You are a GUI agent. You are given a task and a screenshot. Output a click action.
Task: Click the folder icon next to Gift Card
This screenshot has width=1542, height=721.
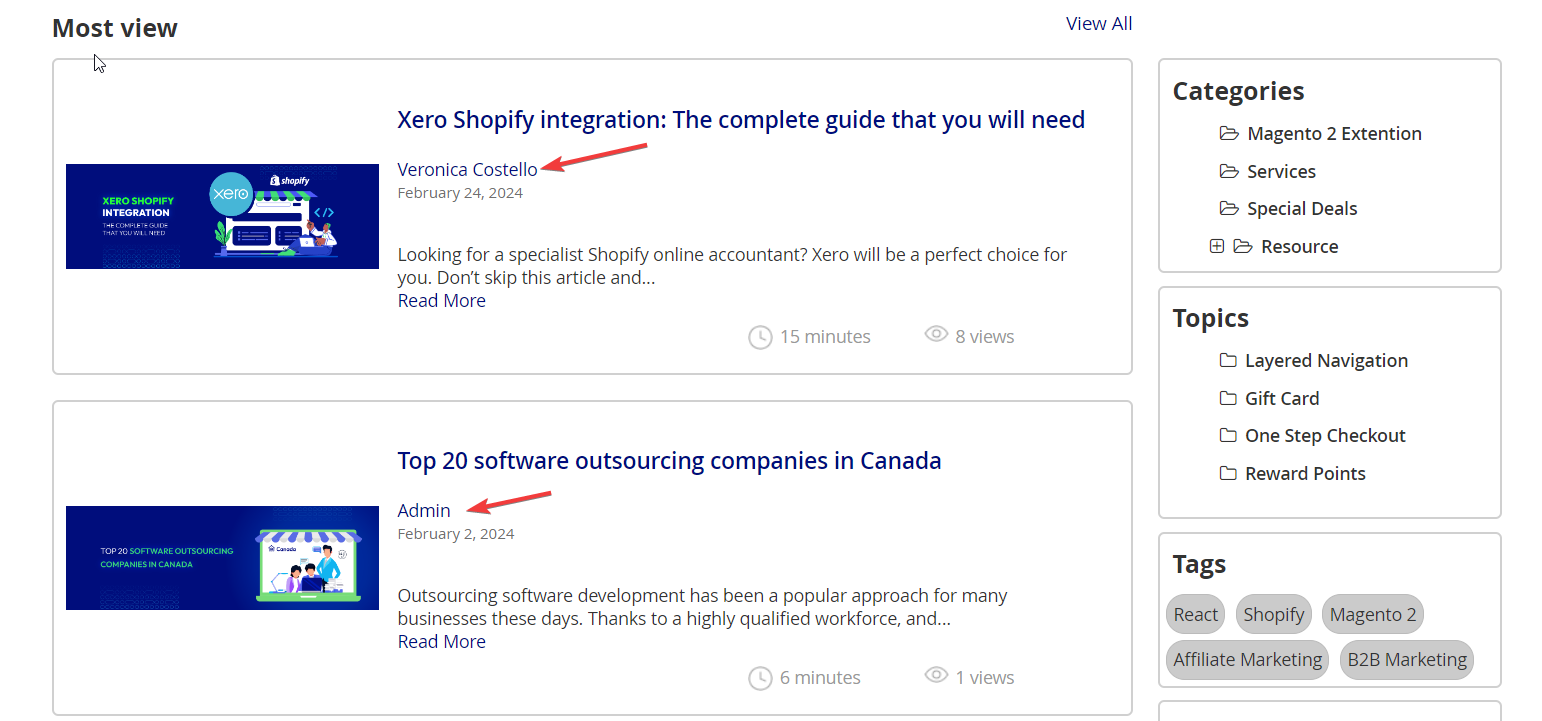(x=1228, y=399)
